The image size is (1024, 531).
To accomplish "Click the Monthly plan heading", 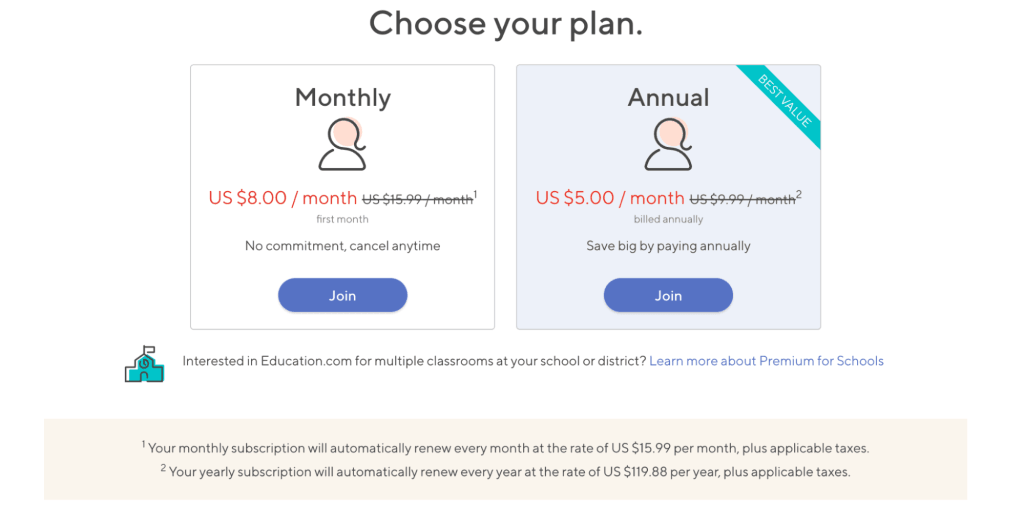I will (342, 98).
